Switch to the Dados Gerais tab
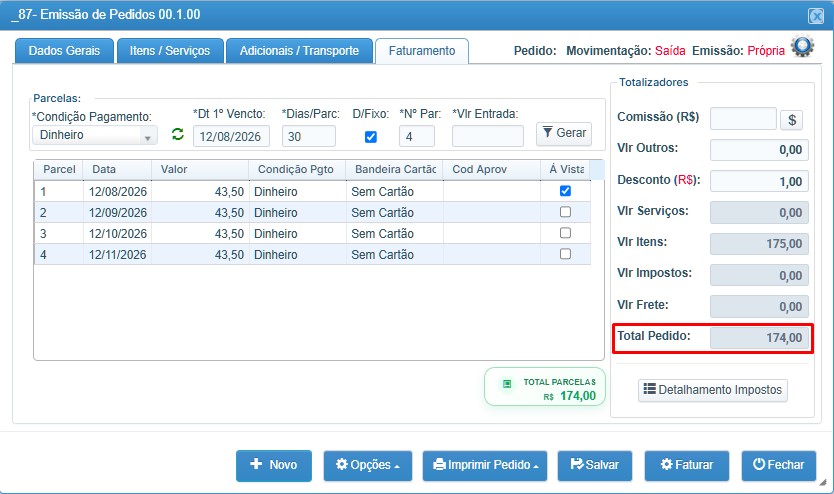 (64, 51)
